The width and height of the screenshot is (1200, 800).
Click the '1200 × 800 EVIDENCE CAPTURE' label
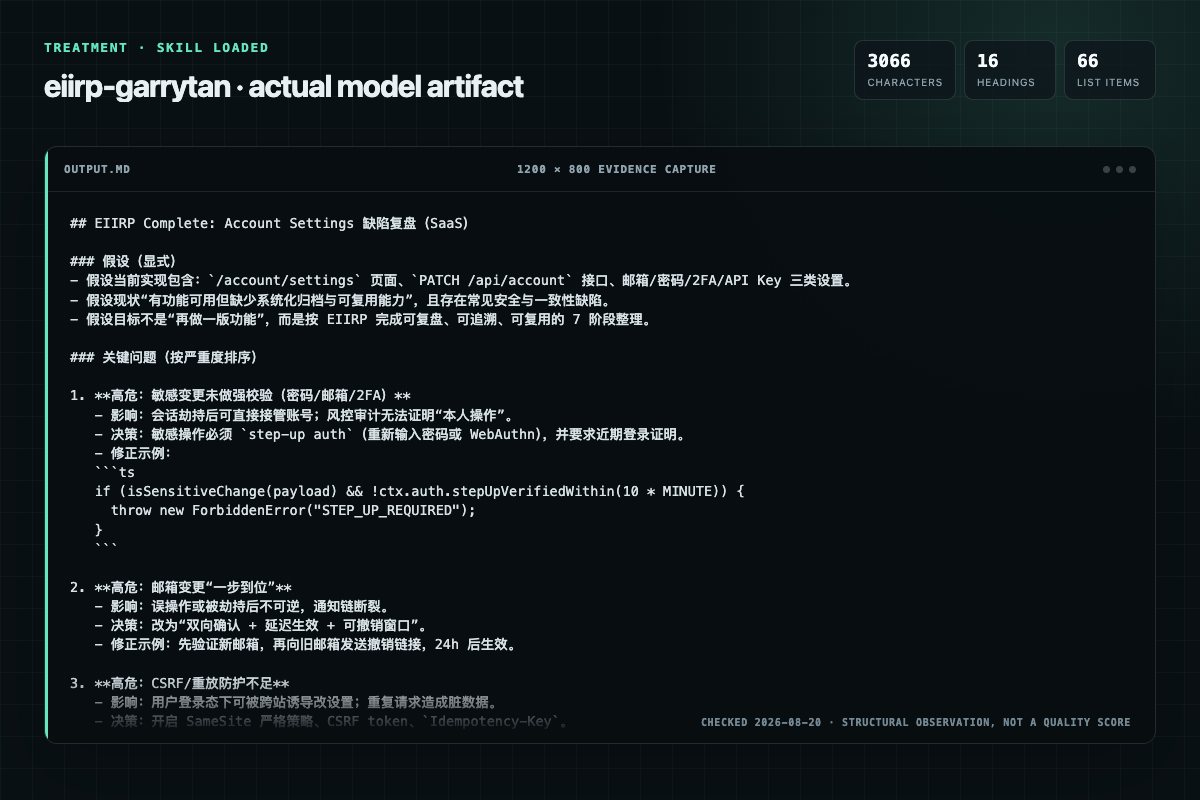pyautogui.click(x=616, y=169)
